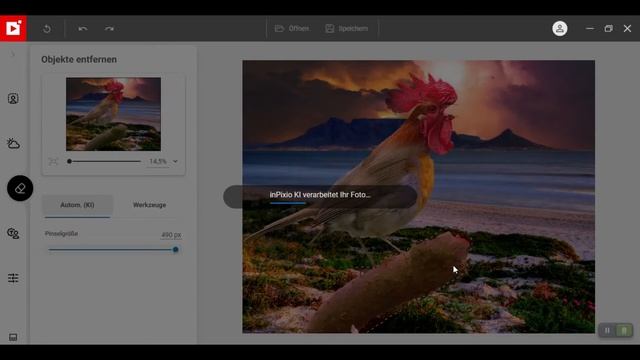Open the adjustments sliders tool
The image size is (640, 360).
coord(13,278)
